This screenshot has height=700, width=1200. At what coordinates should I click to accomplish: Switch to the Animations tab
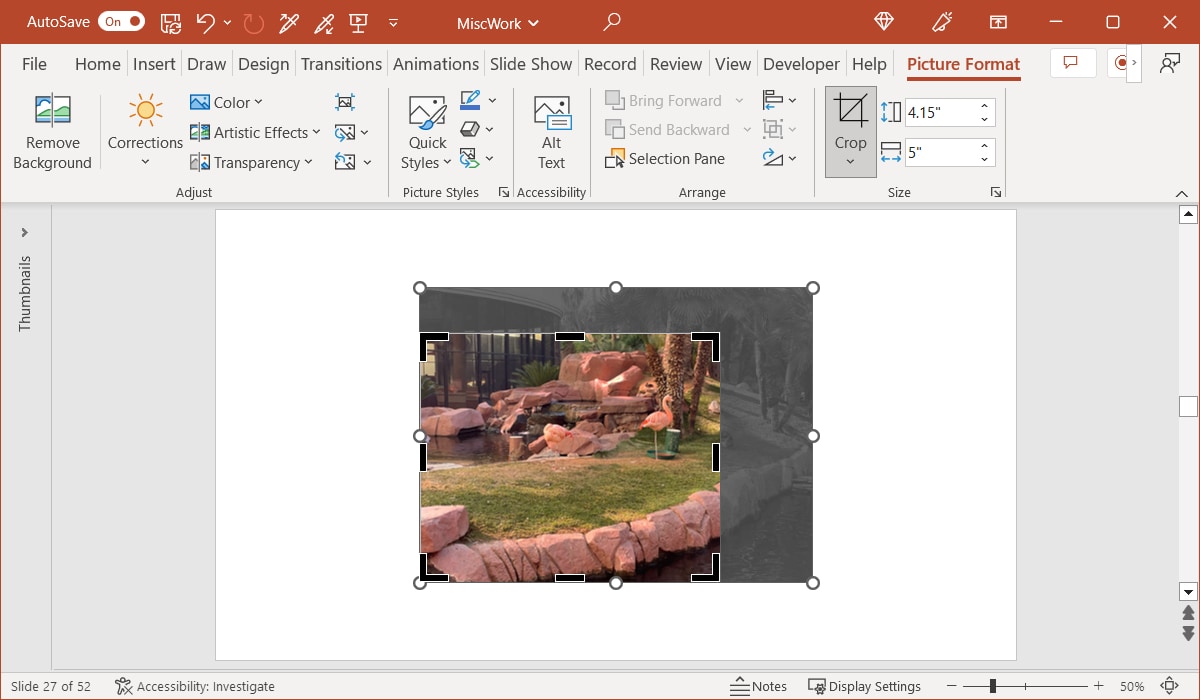pyautogui.click(x=436, y=63)
